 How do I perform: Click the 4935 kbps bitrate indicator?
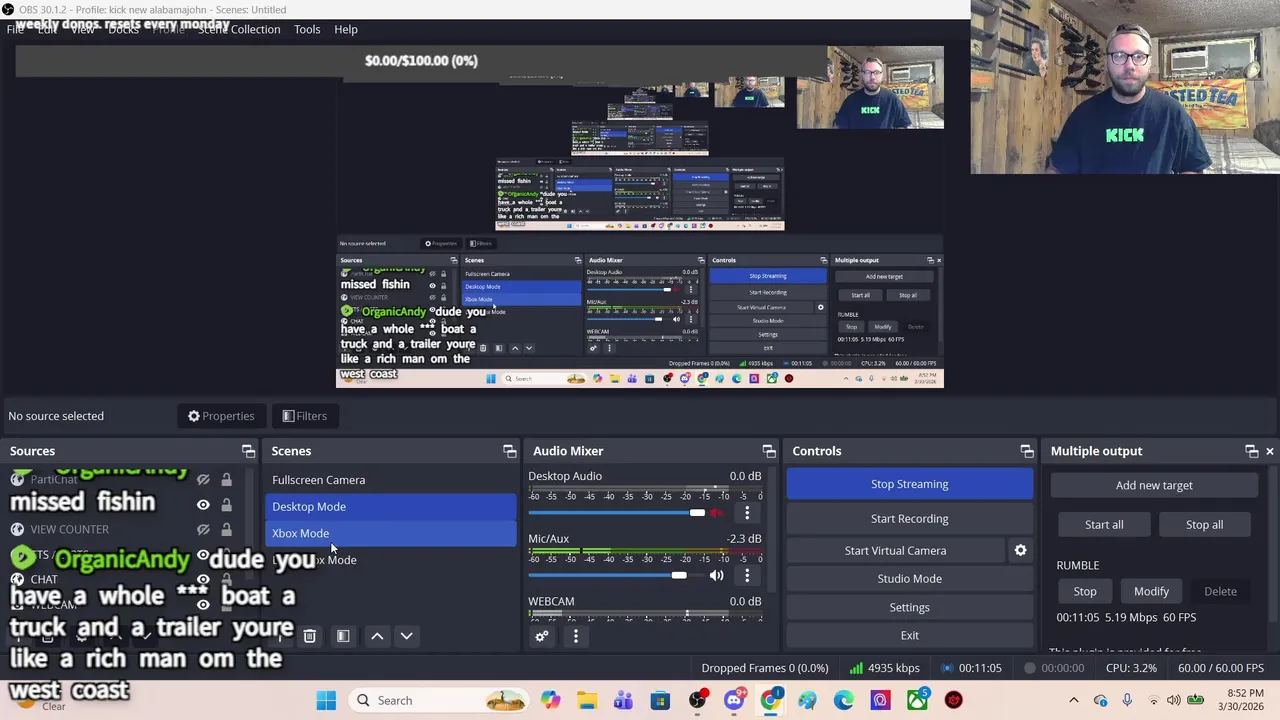pyautogui.click(x=884, y=668)
